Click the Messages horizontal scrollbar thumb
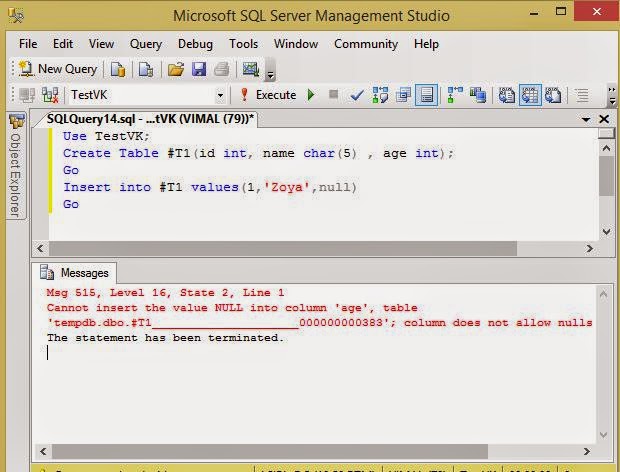The image size is (620, 472). click(270, 451)
